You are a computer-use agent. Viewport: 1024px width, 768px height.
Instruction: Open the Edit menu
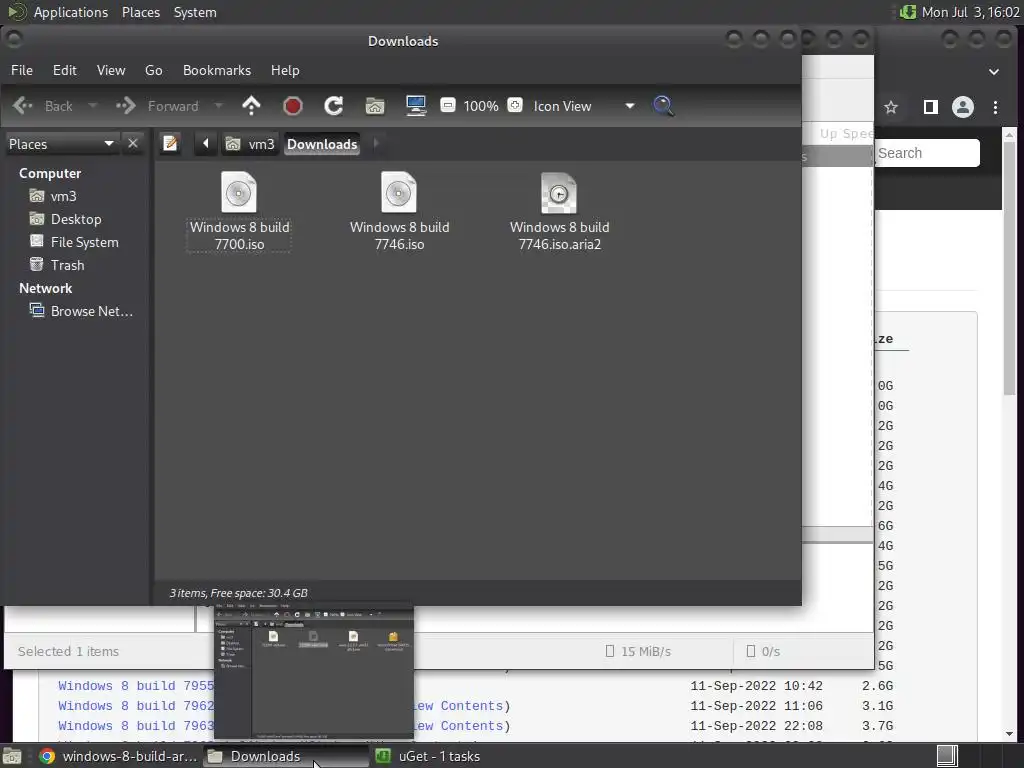[x=65, y=70]
